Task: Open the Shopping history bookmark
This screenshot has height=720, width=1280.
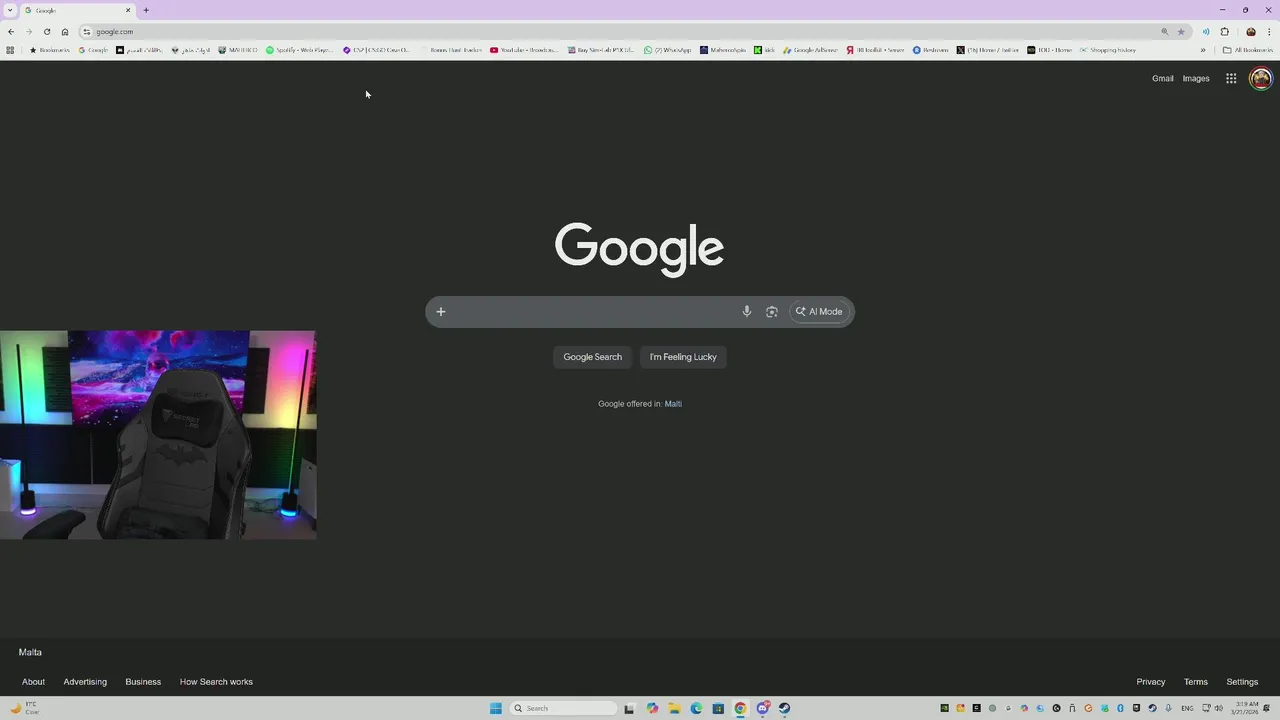Action: pos(1108,50)
